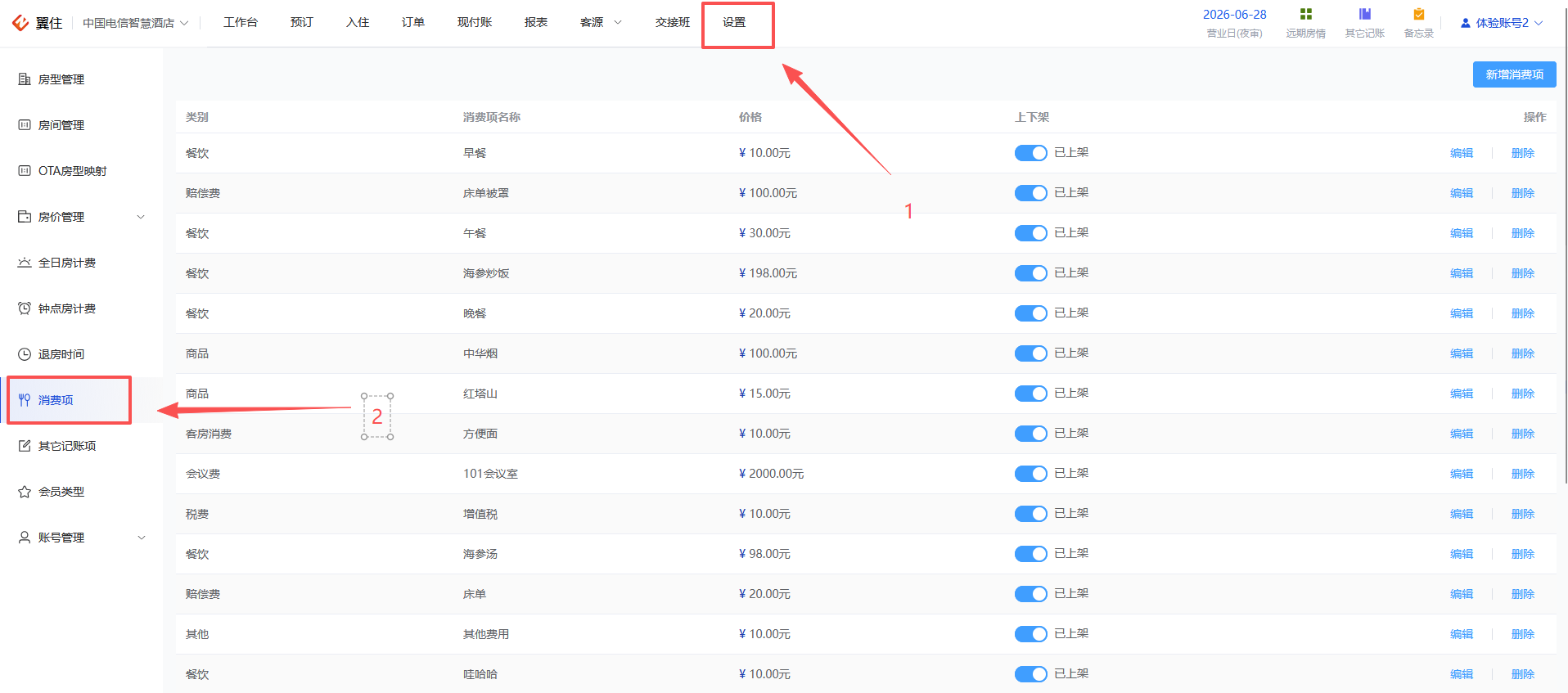Click 删除 link for 红塔山 row
The image size is (1568, 693).
(1522, 394)
